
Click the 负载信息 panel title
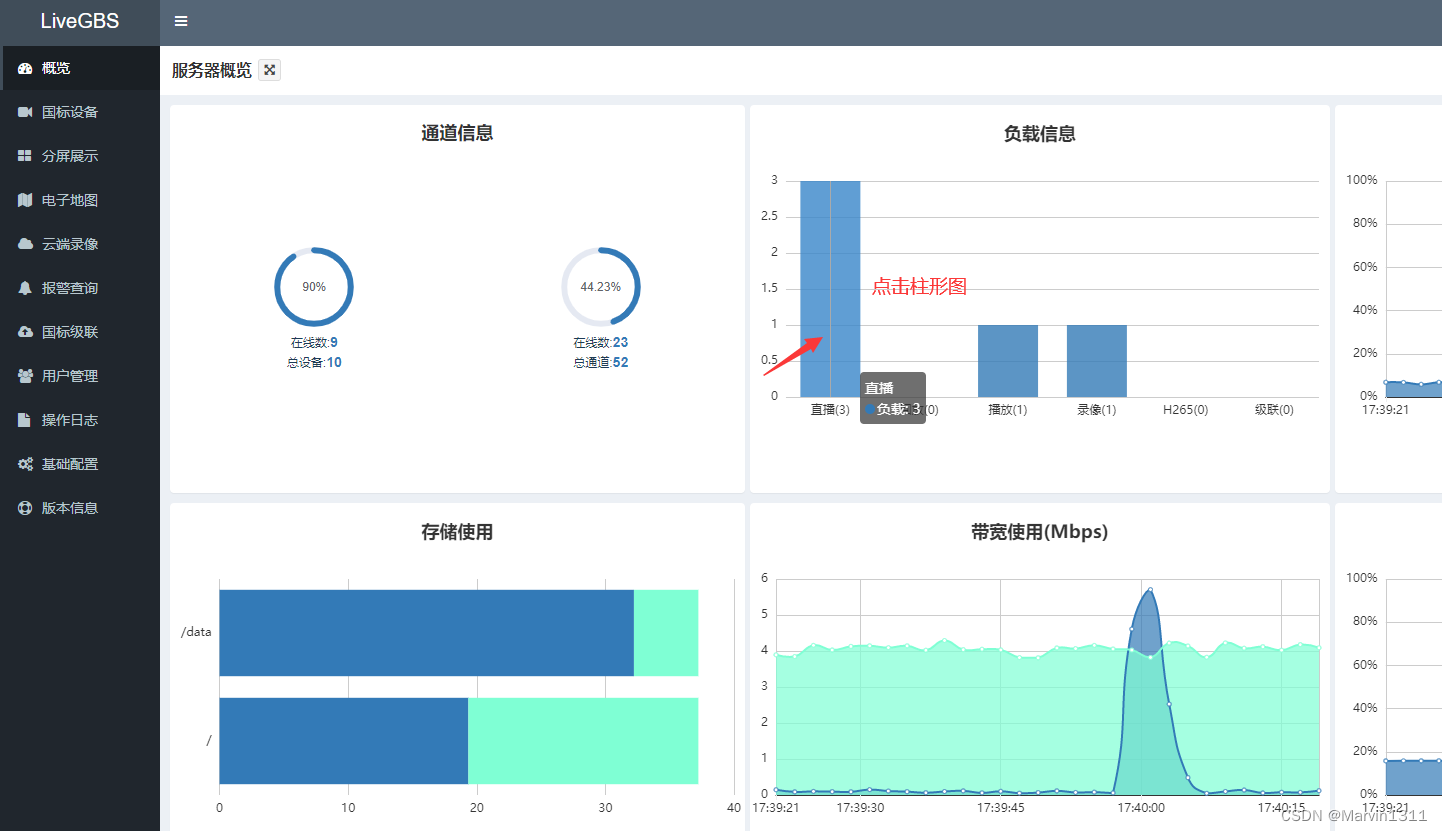click(x=1040, y=133)
